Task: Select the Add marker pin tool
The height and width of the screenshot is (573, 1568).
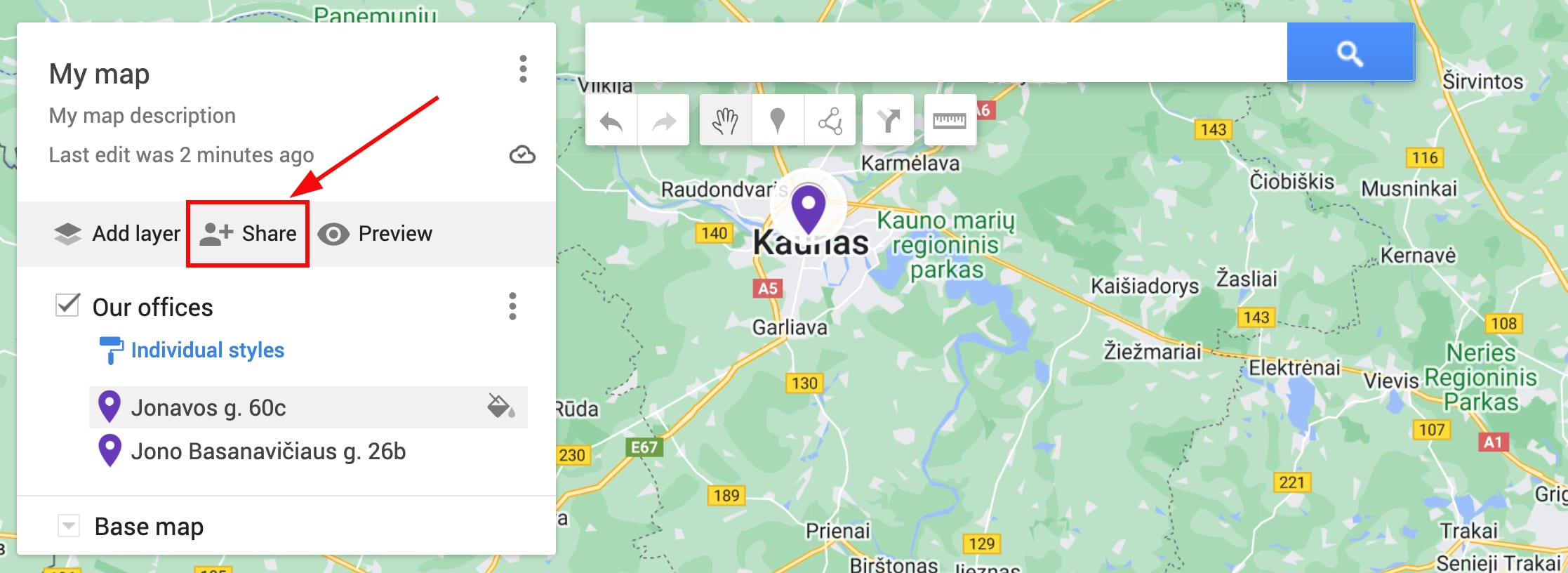Action: (x=777, y=121)
